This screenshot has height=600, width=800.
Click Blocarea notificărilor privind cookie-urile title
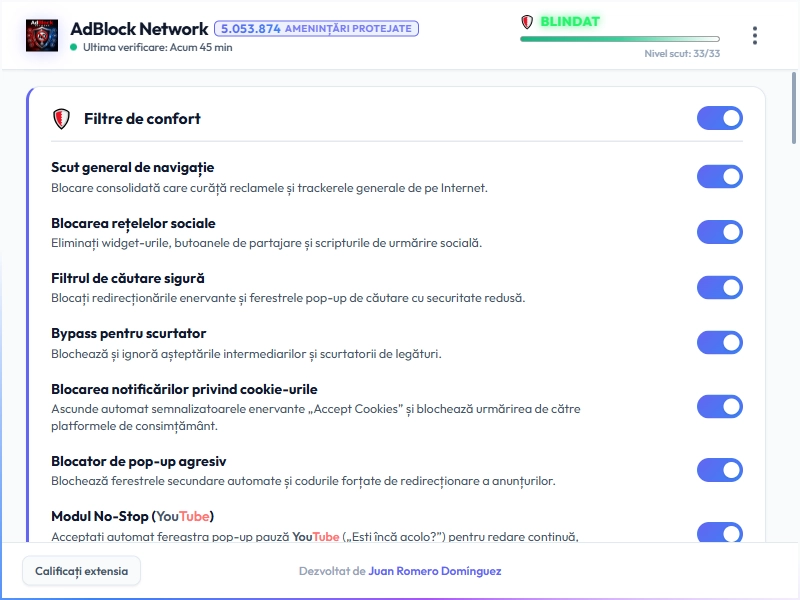184,389
